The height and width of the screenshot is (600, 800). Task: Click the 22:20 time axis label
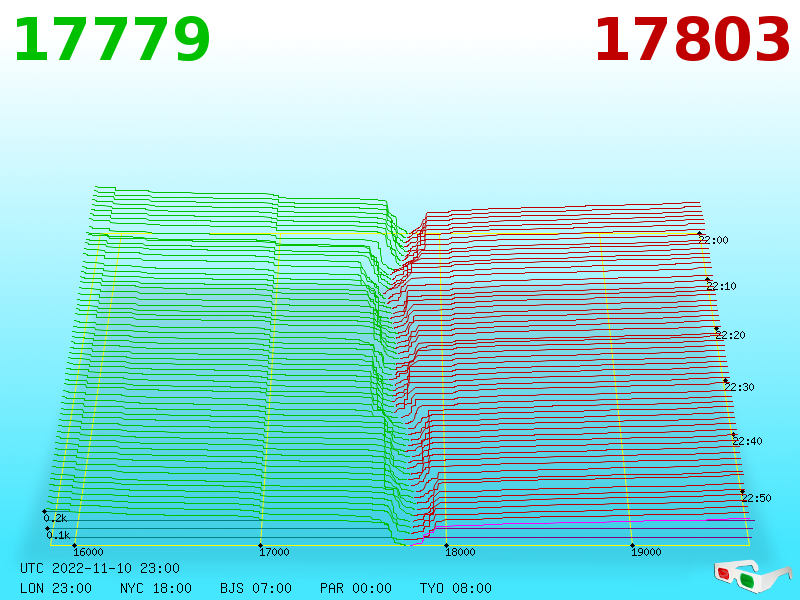click(730, 335)
